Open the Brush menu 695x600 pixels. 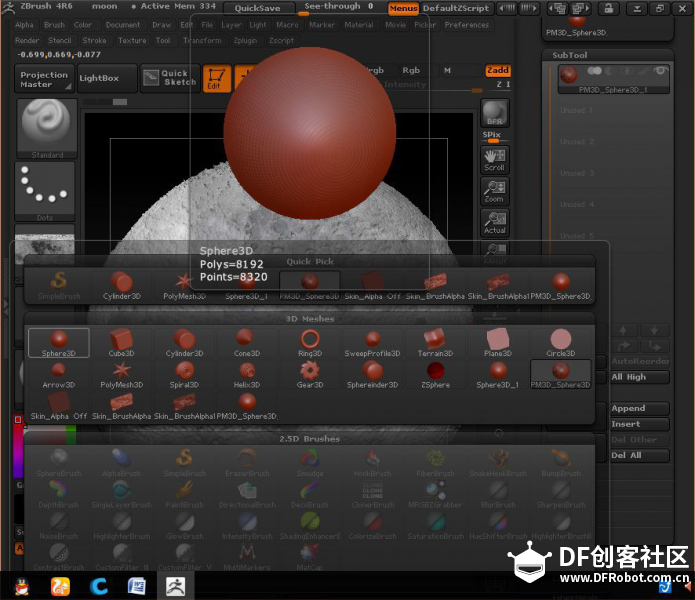54,25
